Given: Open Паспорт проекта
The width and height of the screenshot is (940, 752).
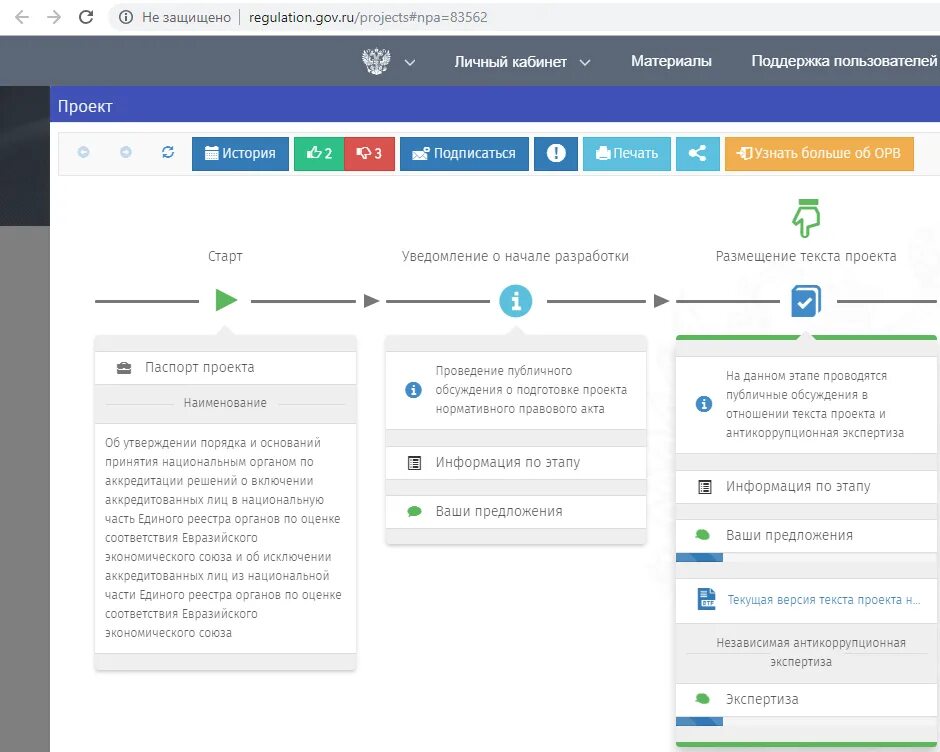Looking at the screenshot, I should [x=225, y=368].
